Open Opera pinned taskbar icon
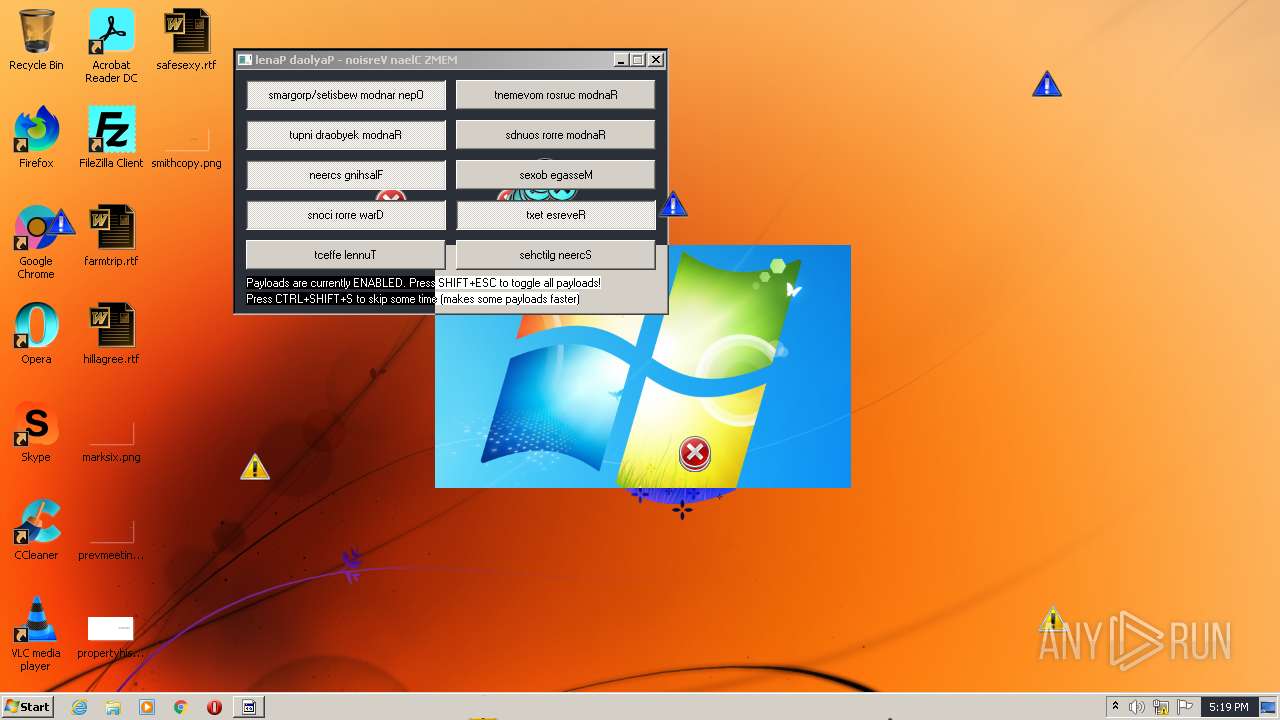Screen dimensions: 1280x720 [x=214, y=707]
